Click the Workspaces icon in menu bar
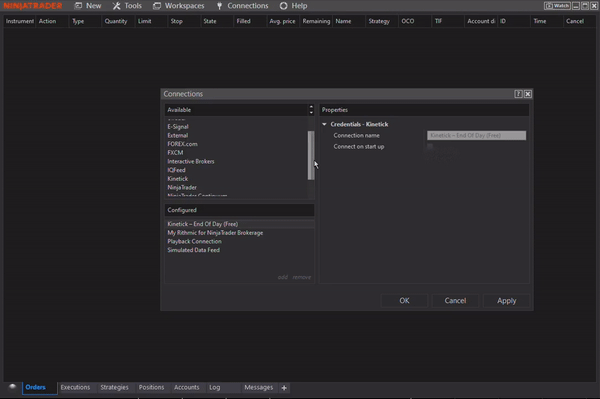The image size is (600, 399). tap(157, 6)
